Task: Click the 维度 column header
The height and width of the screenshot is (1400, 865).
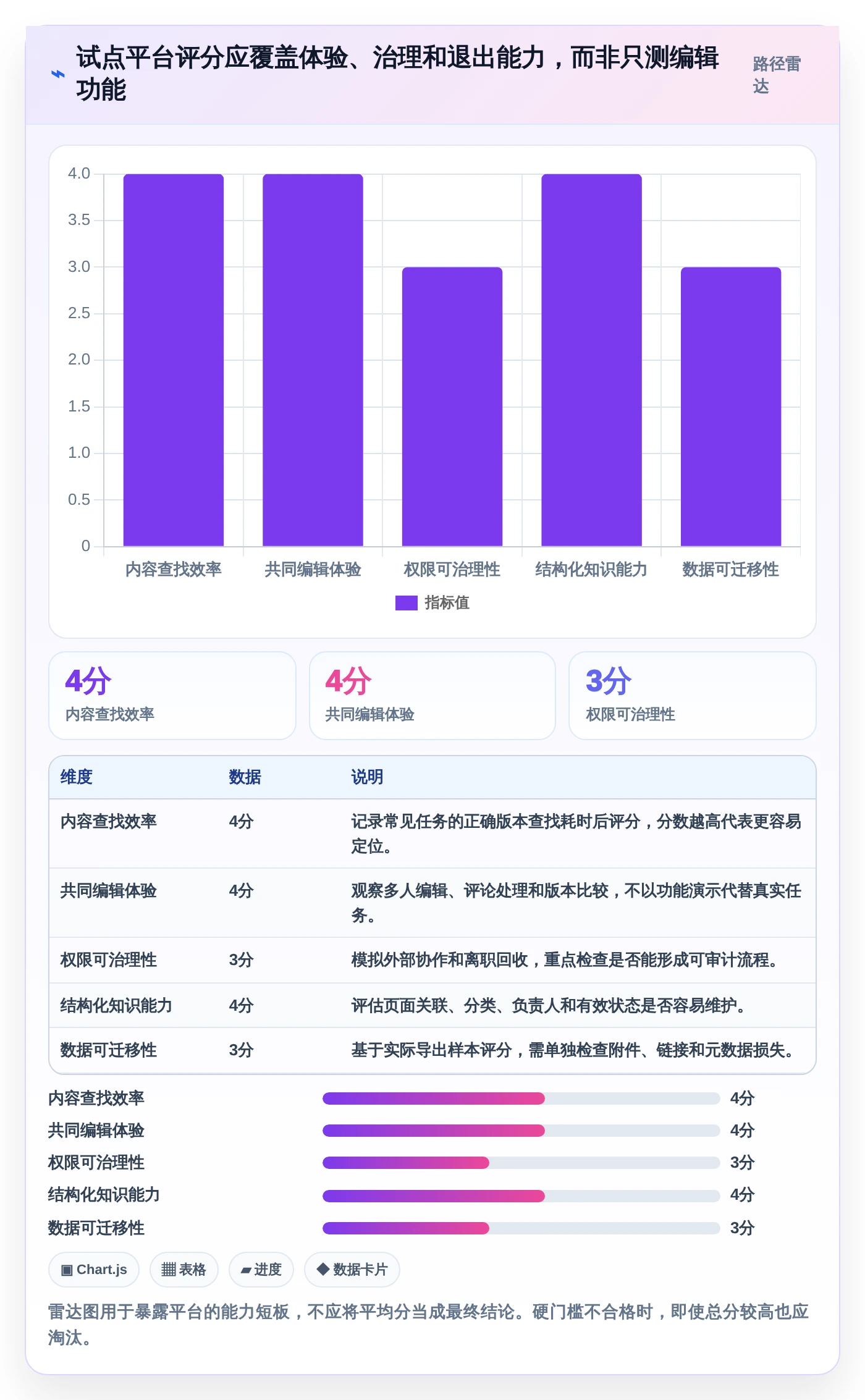Action: 77,777
